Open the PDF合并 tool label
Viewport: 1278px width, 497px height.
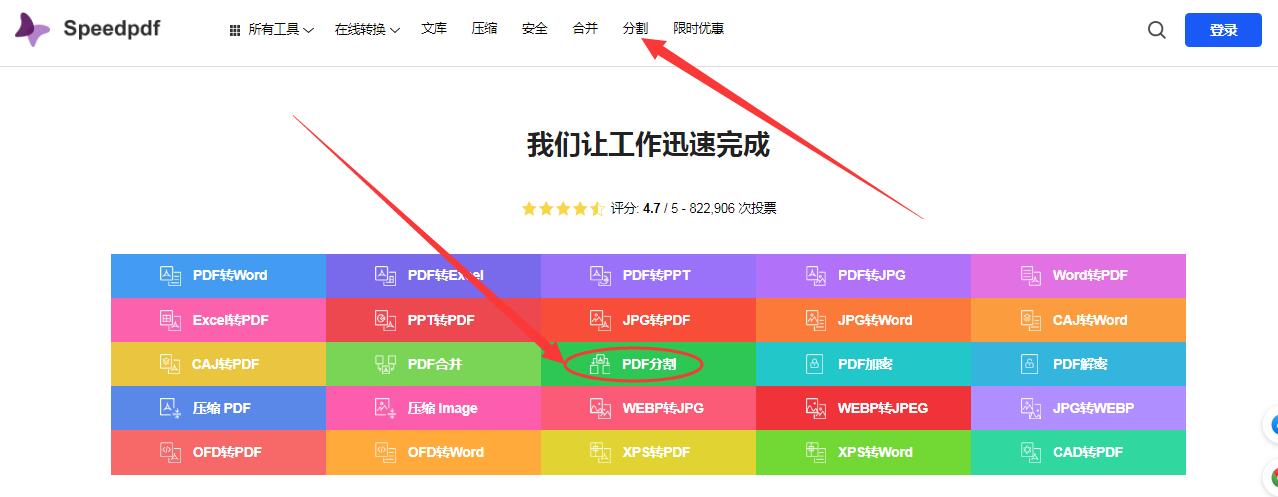coord(435,364)
